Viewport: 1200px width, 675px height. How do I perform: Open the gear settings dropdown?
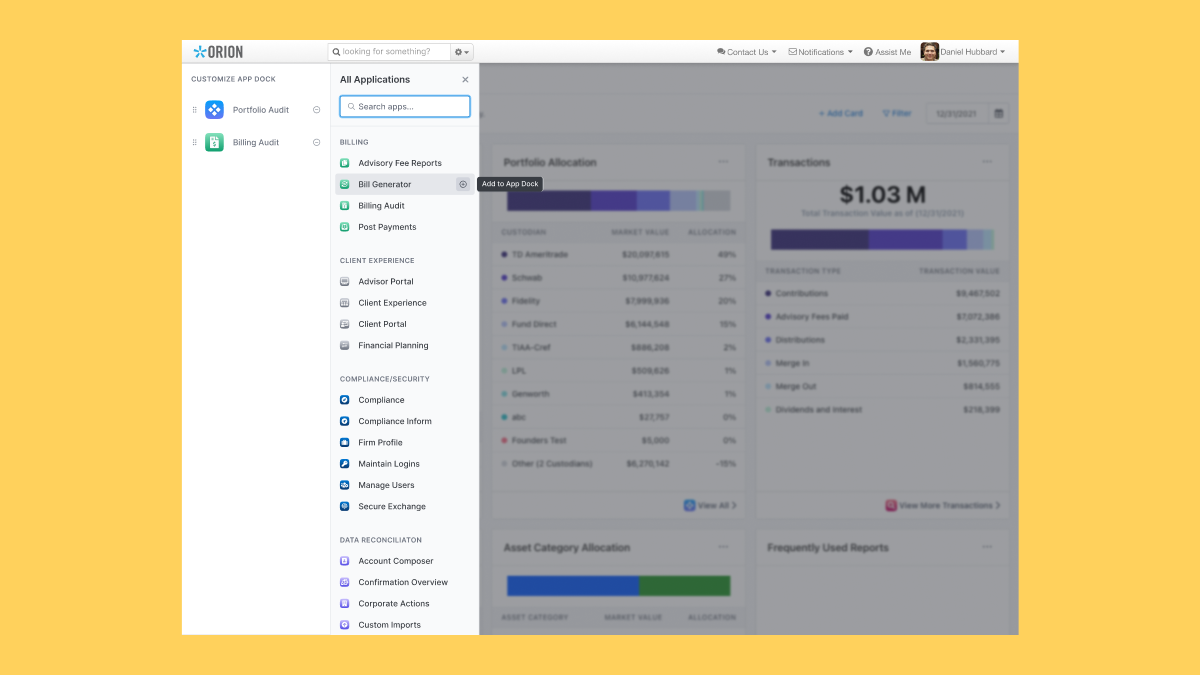click(462, 52)
